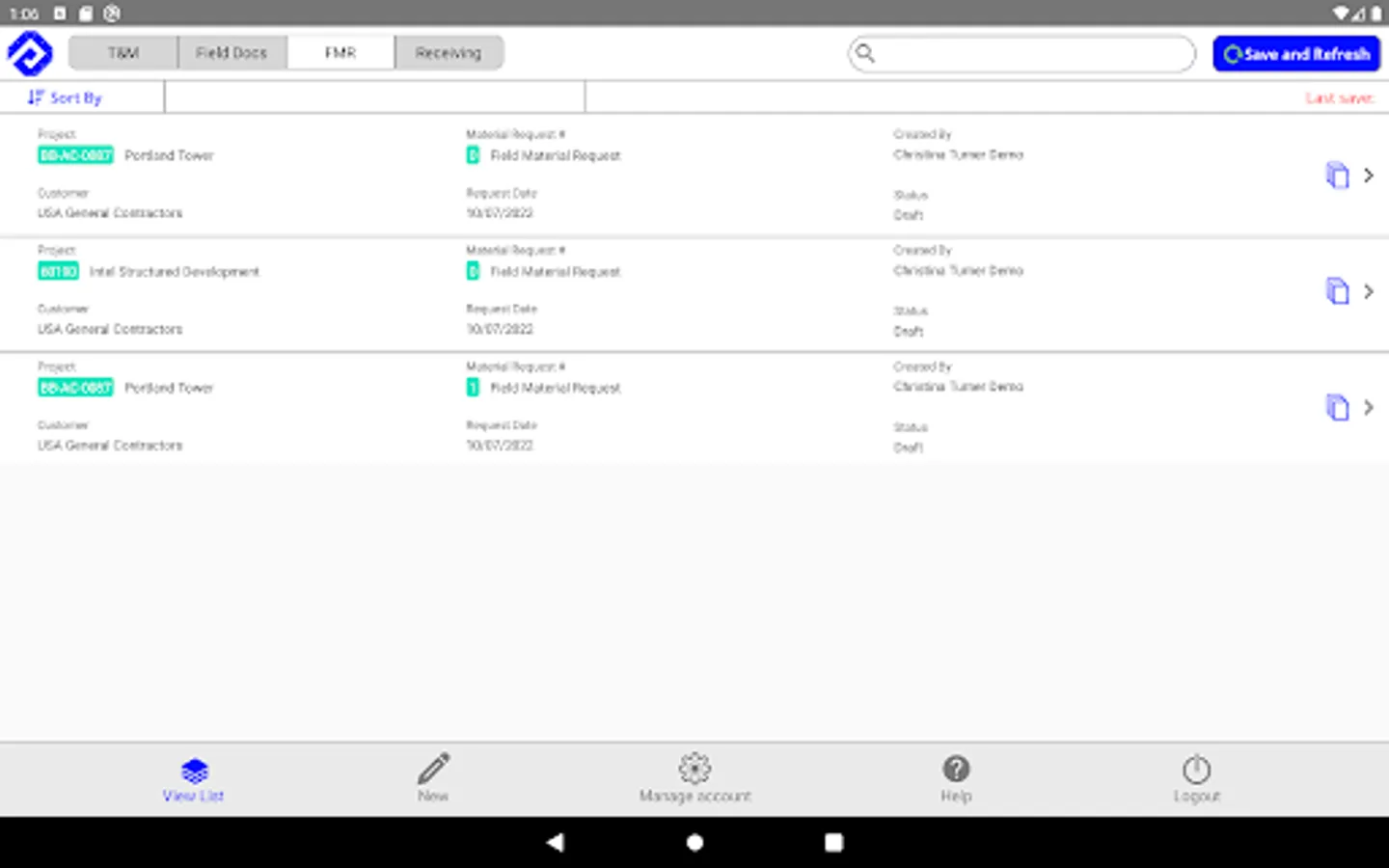1389x868 pixels.
Task: Duplicate Portland Tower material request 1
Action: (x=1337, y=408)
